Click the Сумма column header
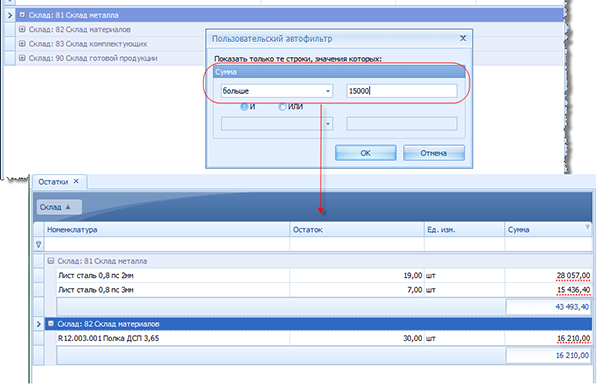This screenshot has height=386, width=600. tap(548, 230)
